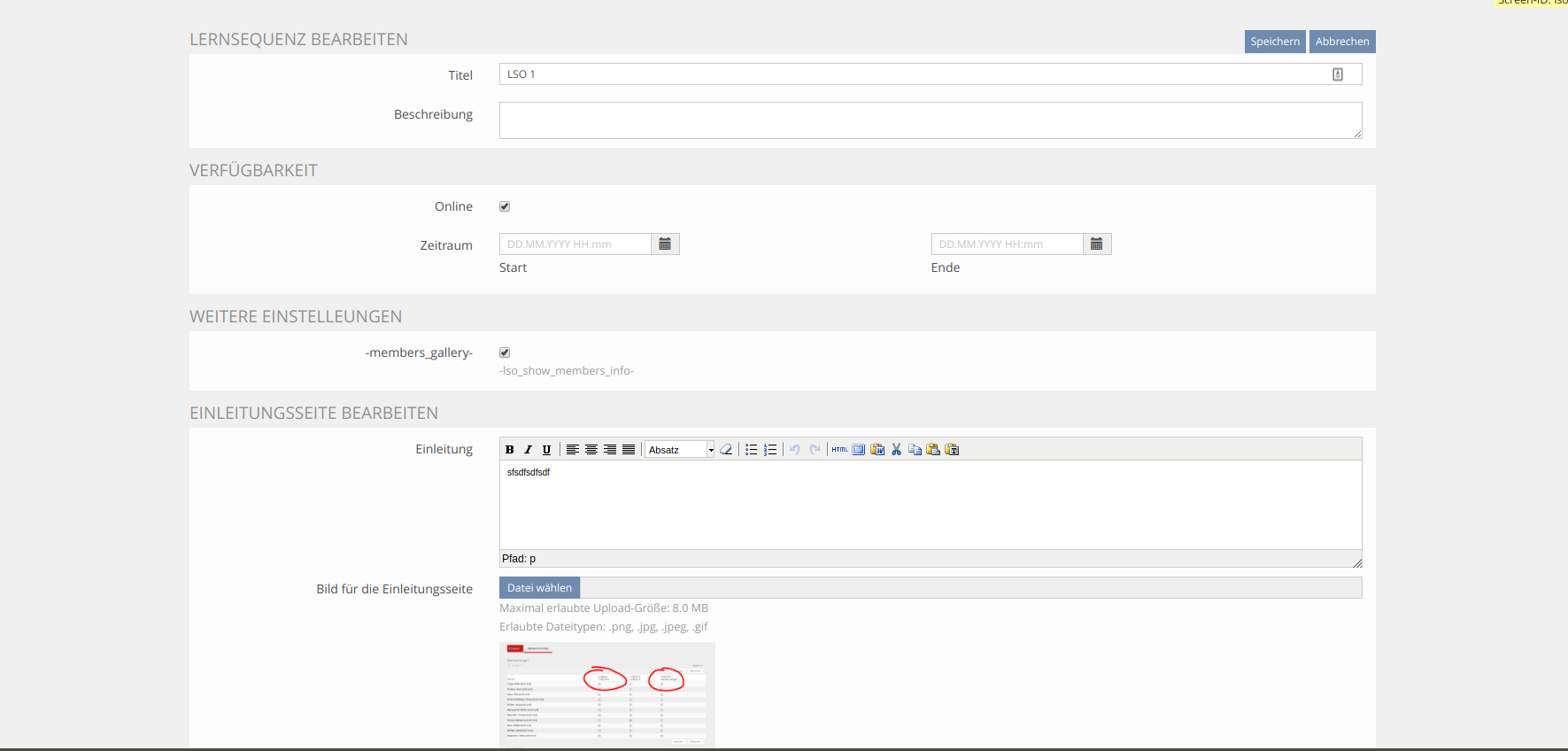Image resolution: width=1568 pixels, height=751 pixels.
Task: Align the Einleitung text left
Action: coord(573,450)
